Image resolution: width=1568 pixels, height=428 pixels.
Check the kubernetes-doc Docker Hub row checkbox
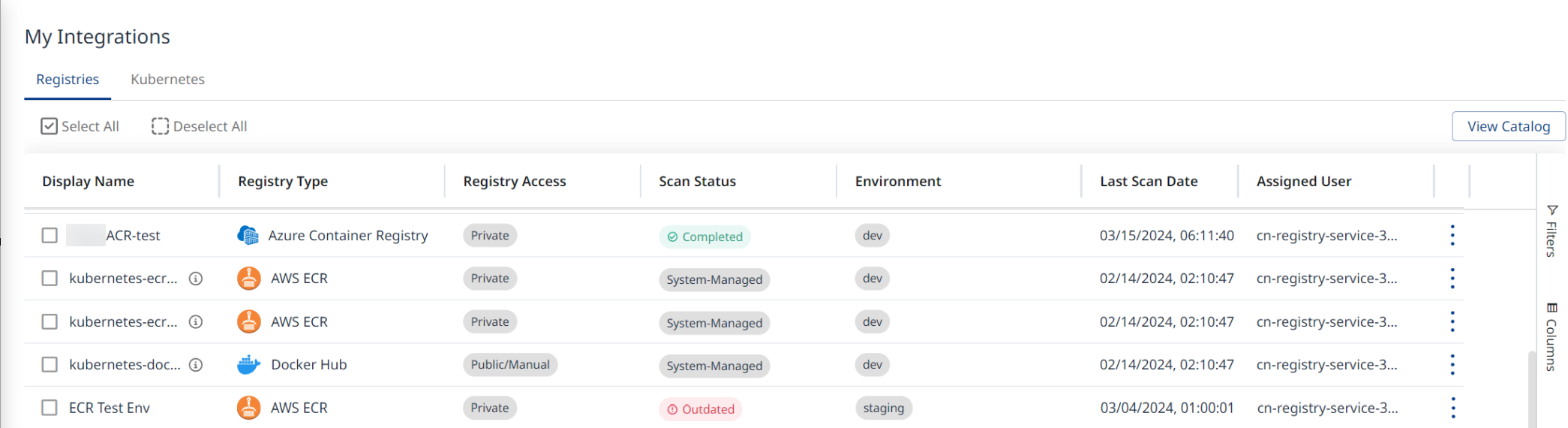[50, 365]
